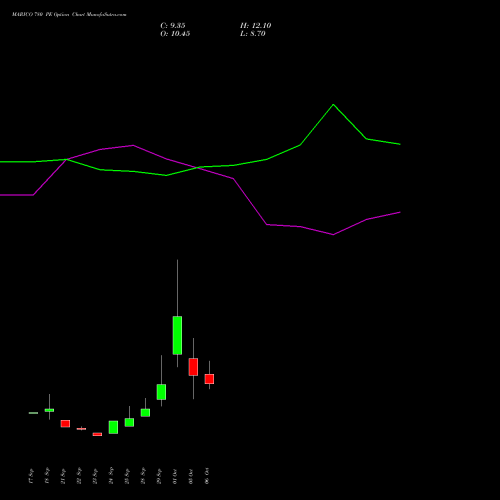Click the 06 Oct date label
500x500 pixels.
(x=207, y=476)
